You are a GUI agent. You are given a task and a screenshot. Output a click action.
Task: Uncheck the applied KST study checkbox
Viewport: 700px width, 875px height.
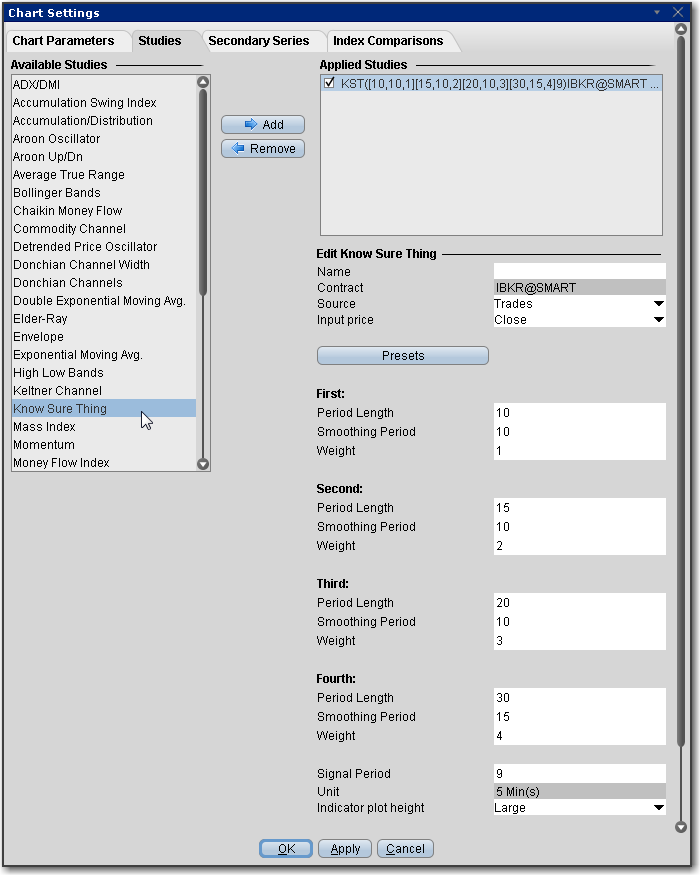coord(329,85)
